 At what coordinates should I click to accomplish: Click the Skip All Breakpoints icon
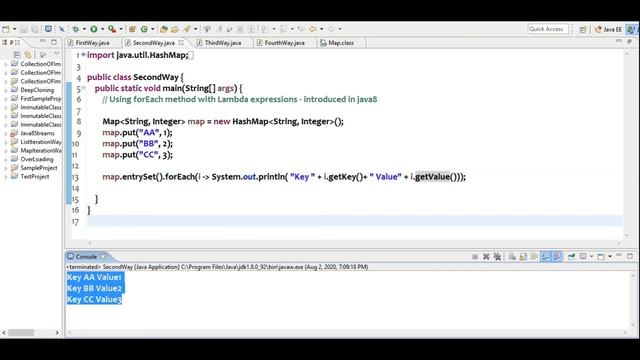62,29
